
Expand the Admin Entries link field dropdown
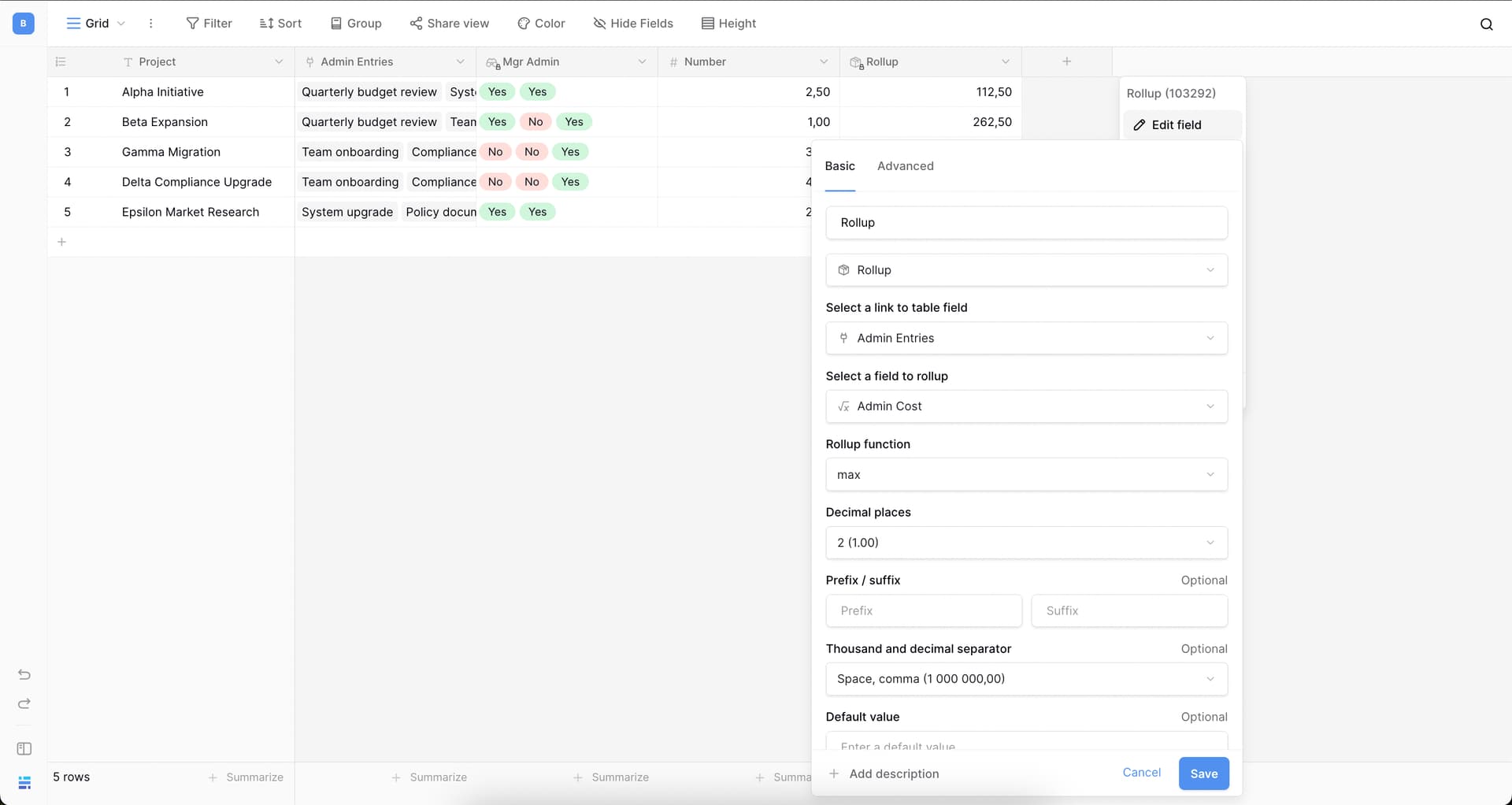[1025, 338]
